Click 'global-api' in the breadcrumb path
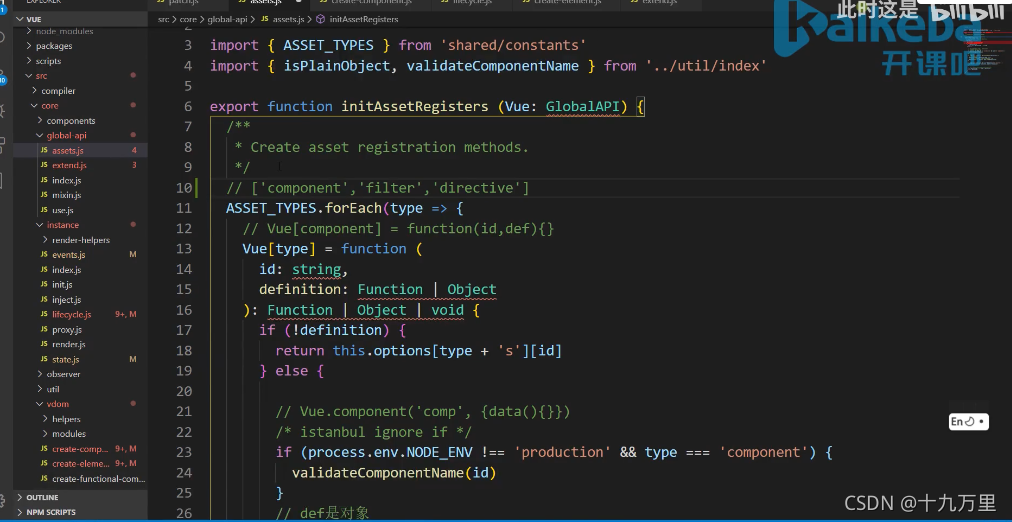The width and height of the screenshot is (1012, 522). [x=227, y=19]
